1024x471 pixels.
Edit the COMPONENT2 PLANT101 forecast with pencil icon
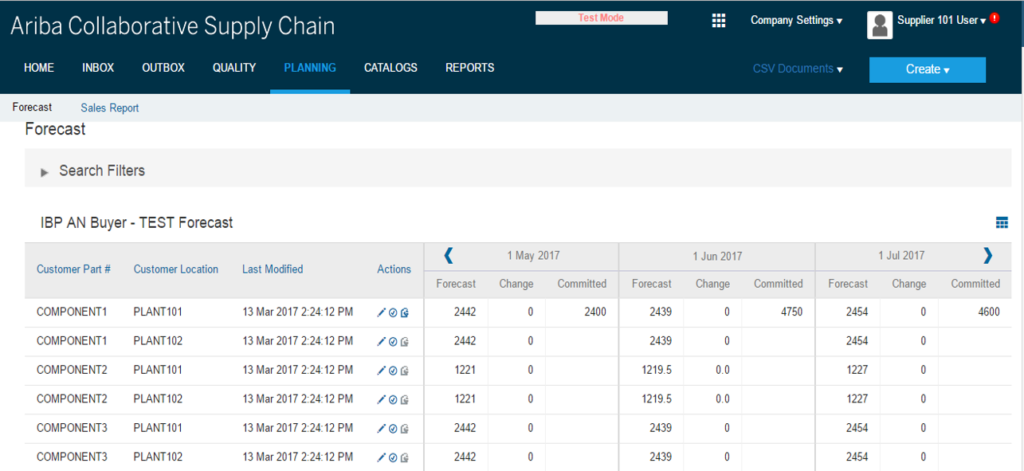(381, 370)
